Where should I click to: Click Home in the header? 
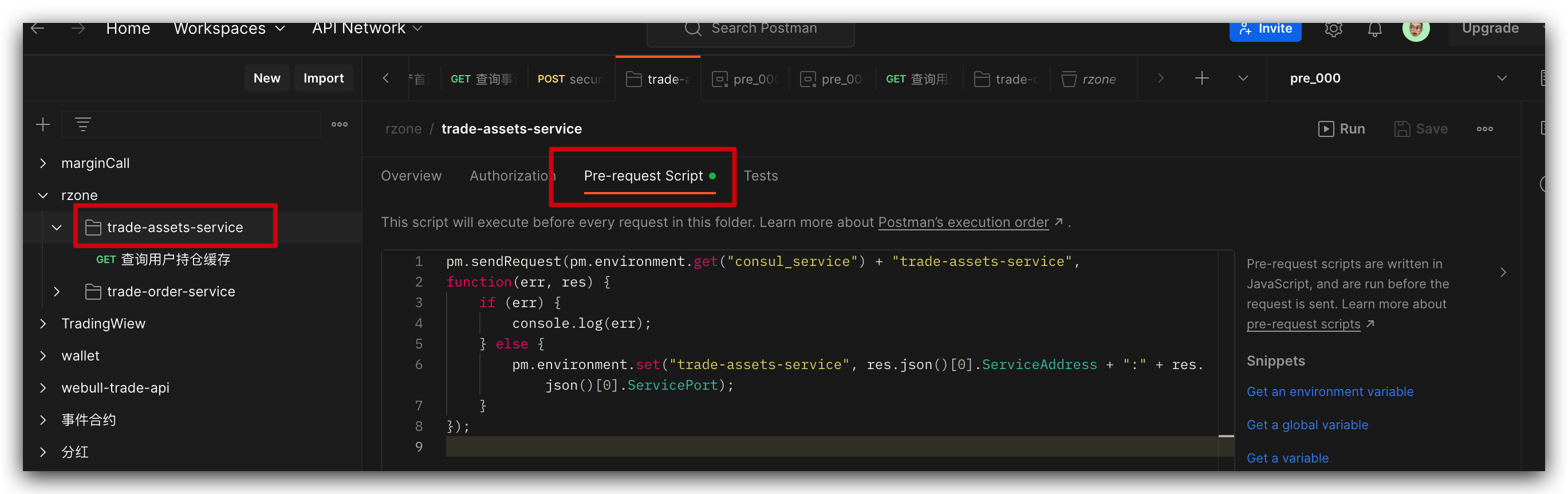(128, 29)
